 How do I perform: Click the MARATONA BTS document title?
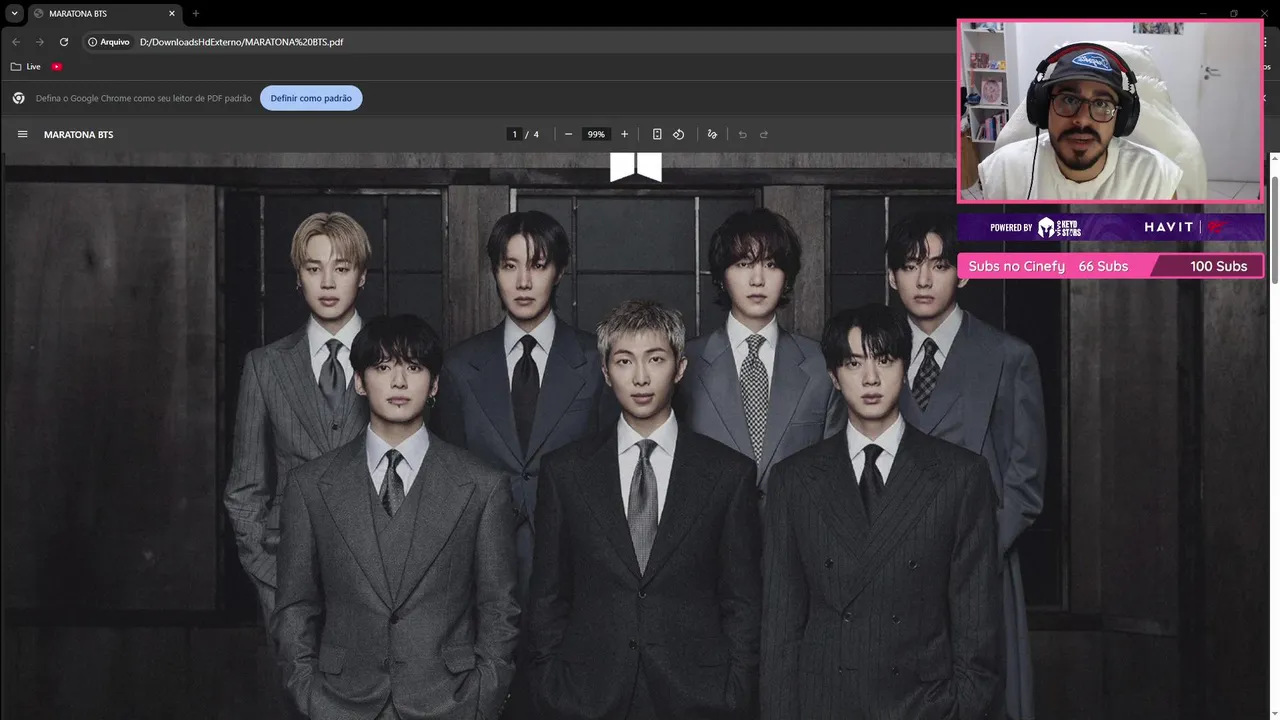tap(78, 134)
